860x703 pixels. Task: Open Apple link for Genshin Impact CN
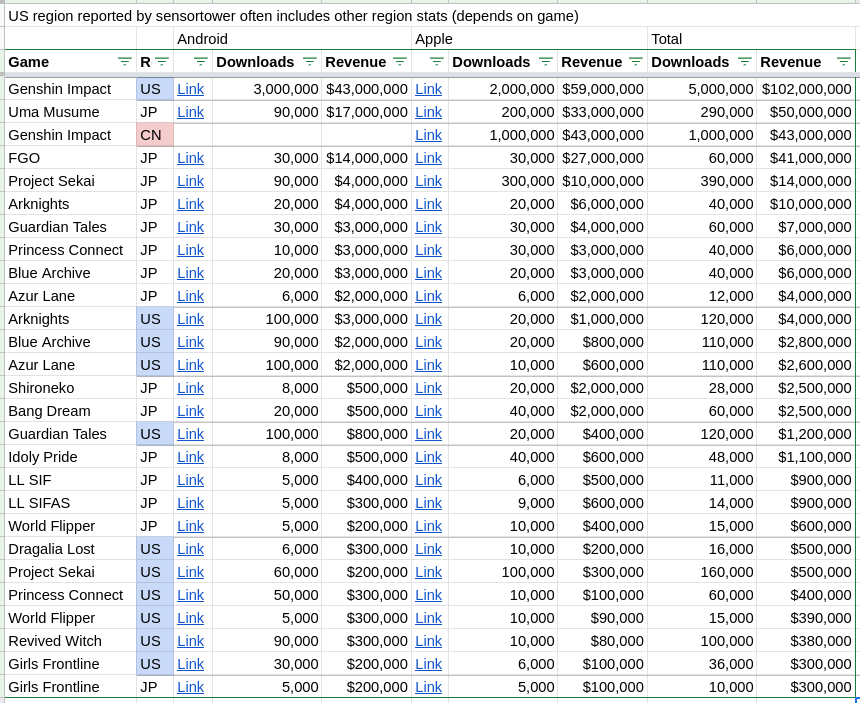click(x=428, y=135)
